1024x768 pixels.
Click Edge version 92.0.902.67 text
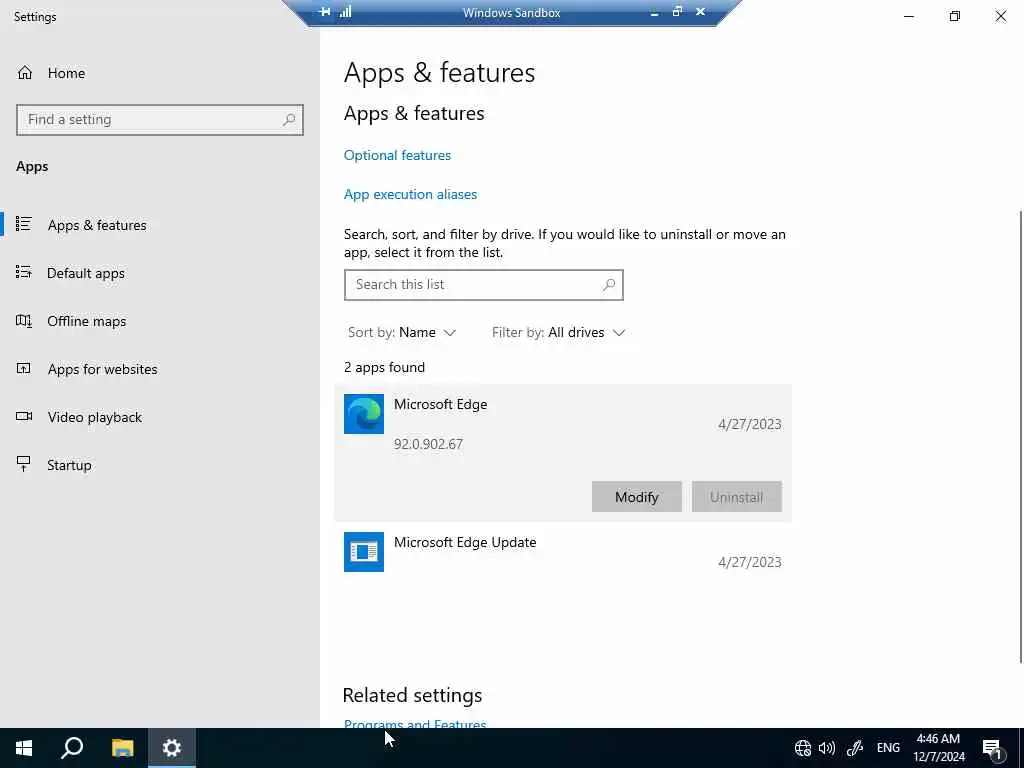428,444
